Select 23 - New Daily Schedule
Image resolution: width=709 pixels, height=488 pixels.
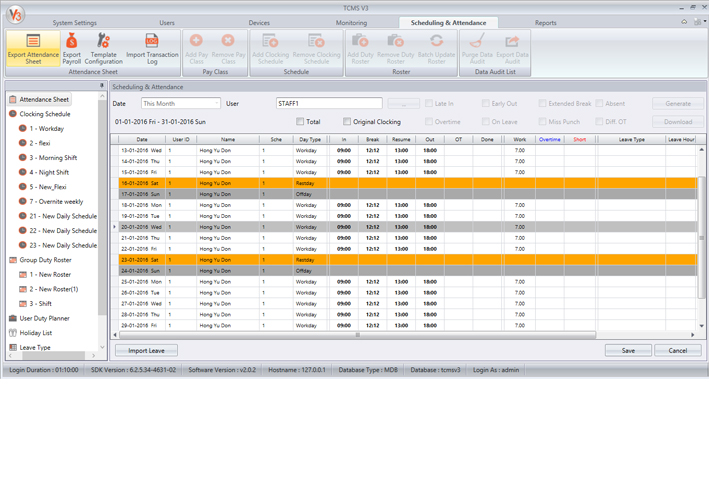point(57,245)
